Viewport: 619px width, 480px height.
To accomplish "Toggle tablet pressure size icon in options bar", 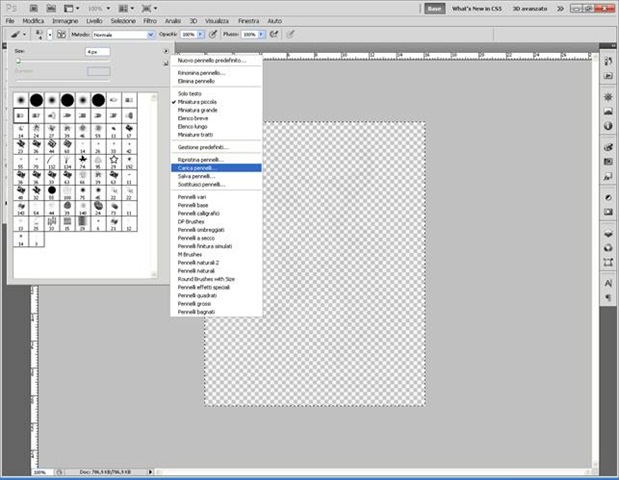I will click(x=290, y=35).
